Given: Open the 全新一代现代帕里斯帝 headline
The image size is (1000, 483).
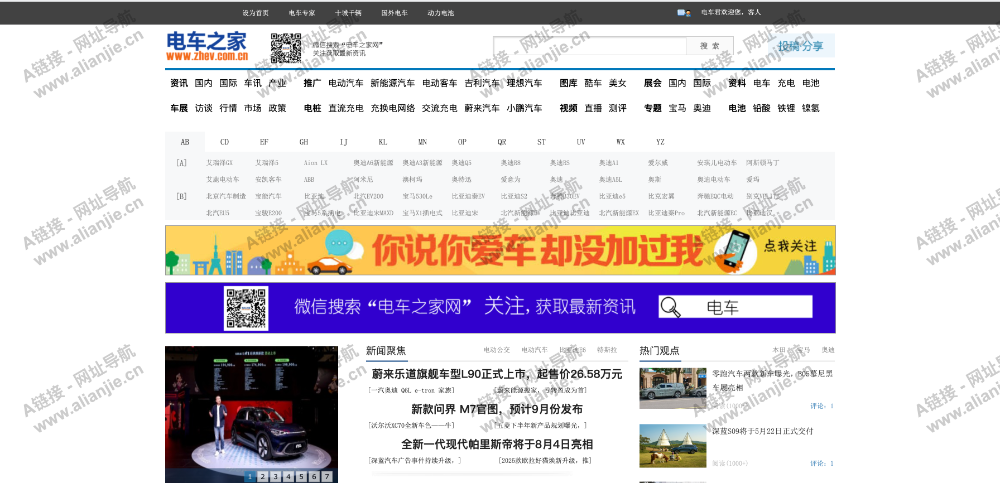Looking at the screenshot, I should pyautogui.click(x=497, y=444).
